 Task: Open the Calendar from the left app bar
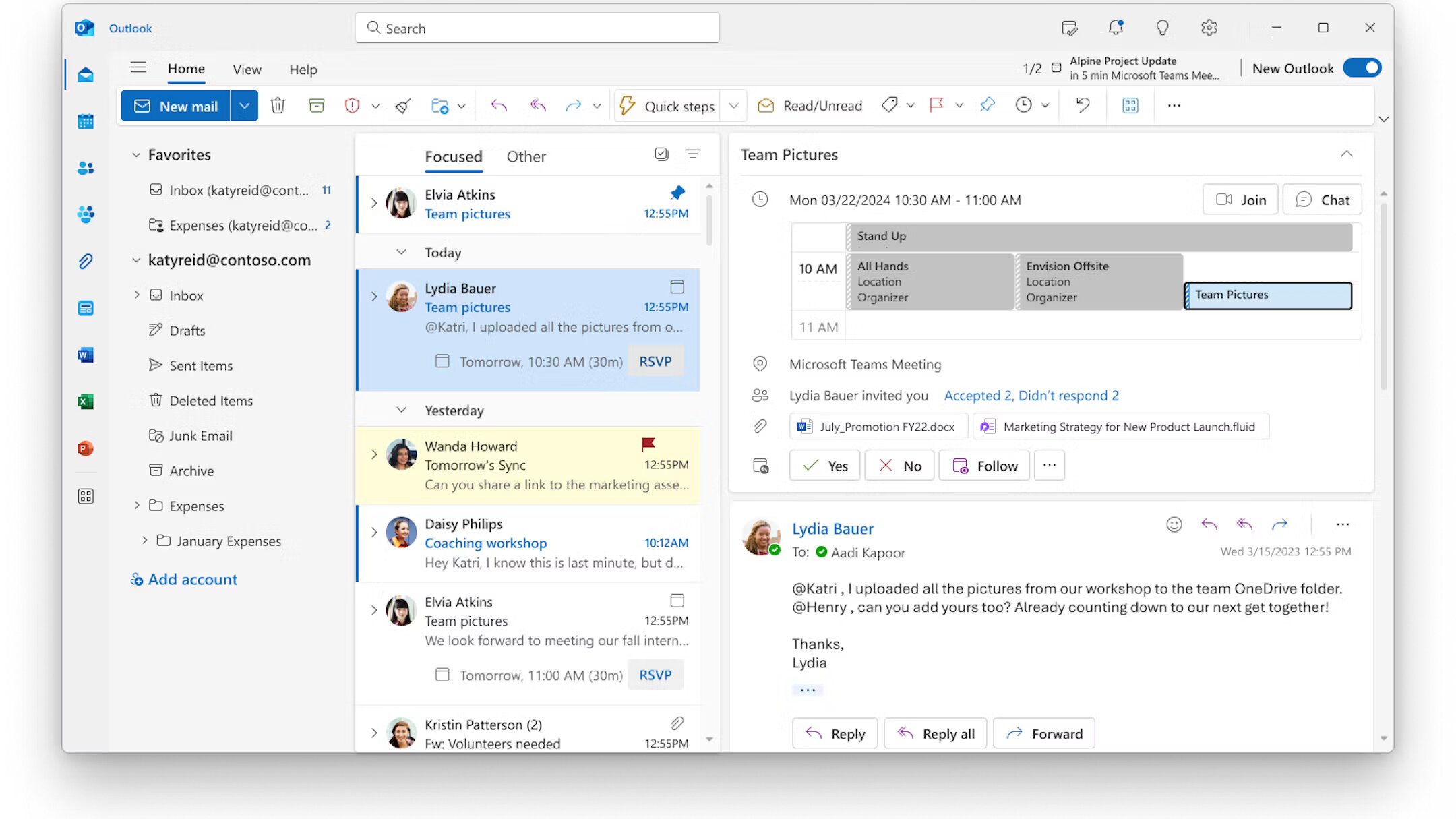(86, 122)
